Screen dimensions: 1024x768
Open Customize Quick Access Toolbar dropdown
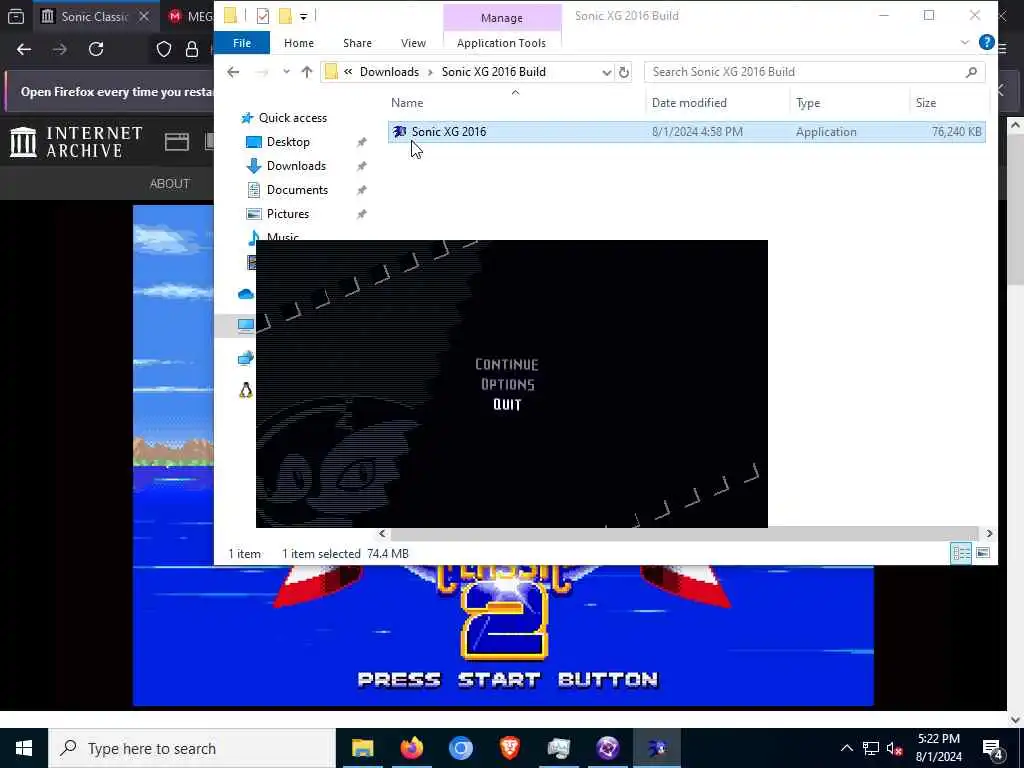pyautogui.click(x=304, y=16)
